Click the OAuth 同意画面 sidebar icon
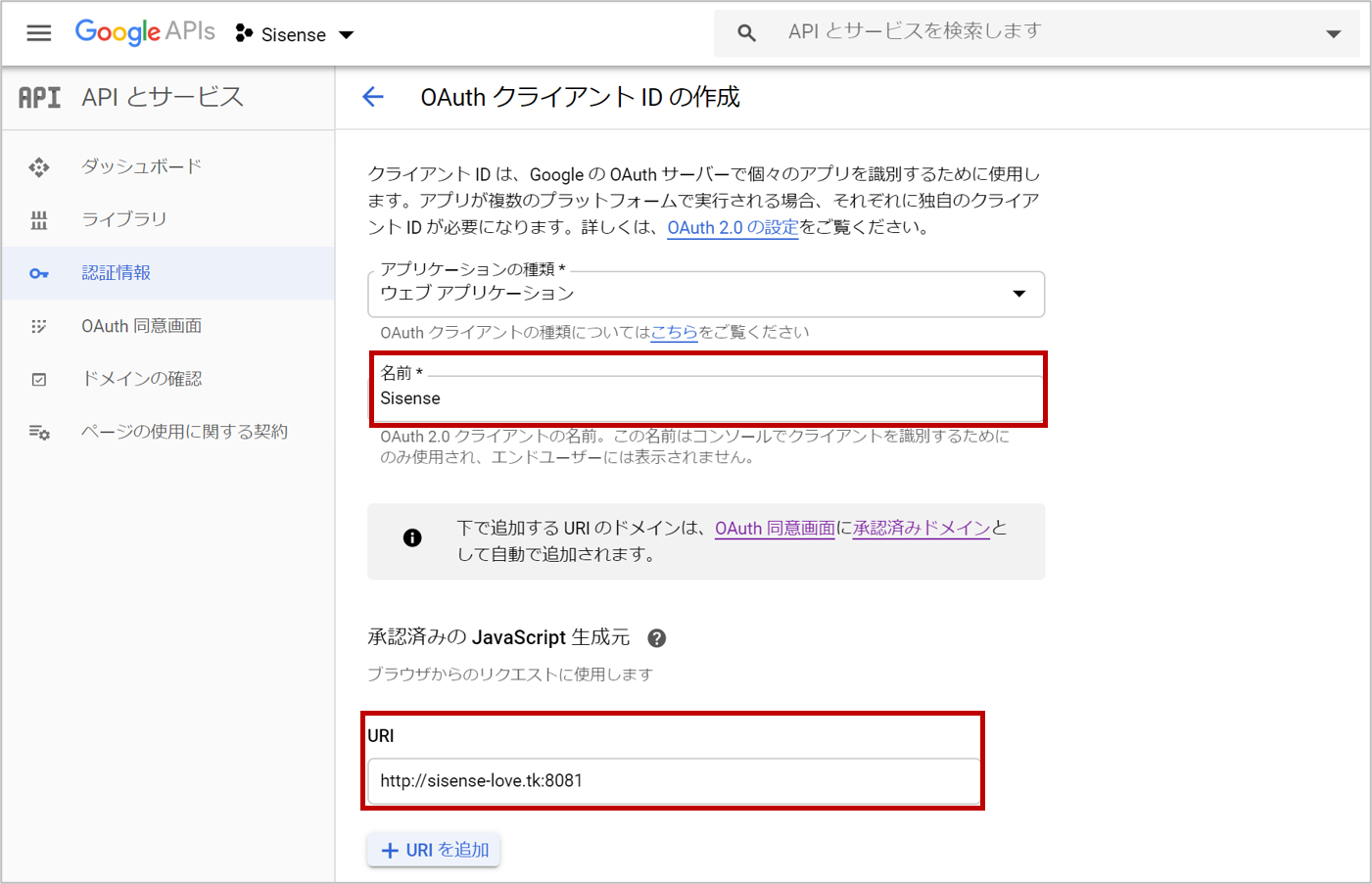The image size is (1372, 884). [x=39, y=326]
